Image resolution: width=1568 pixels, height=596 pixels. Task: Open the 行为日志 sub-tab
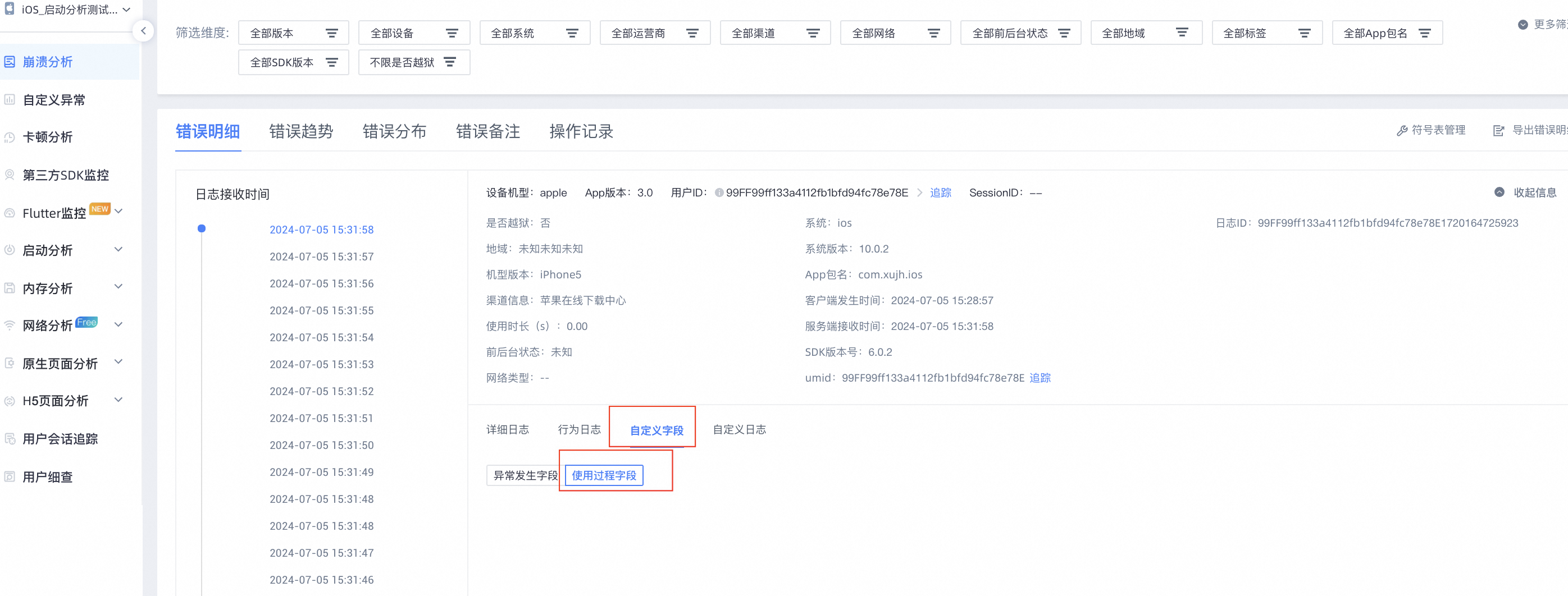[580, 429]
